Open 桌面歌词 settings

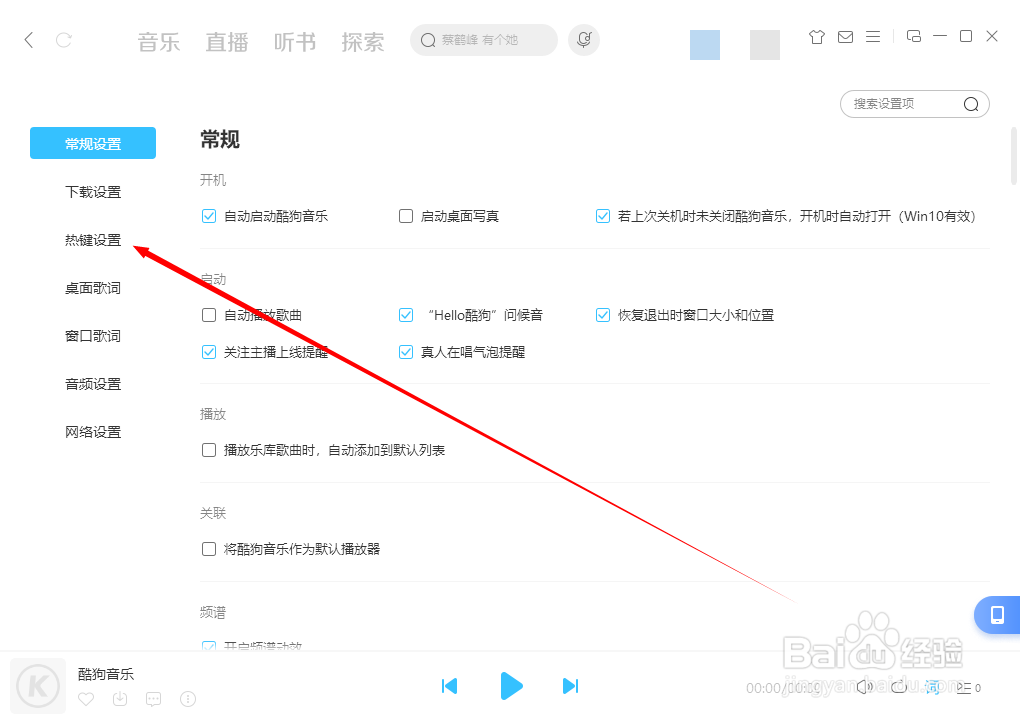[x=93, y=288]
